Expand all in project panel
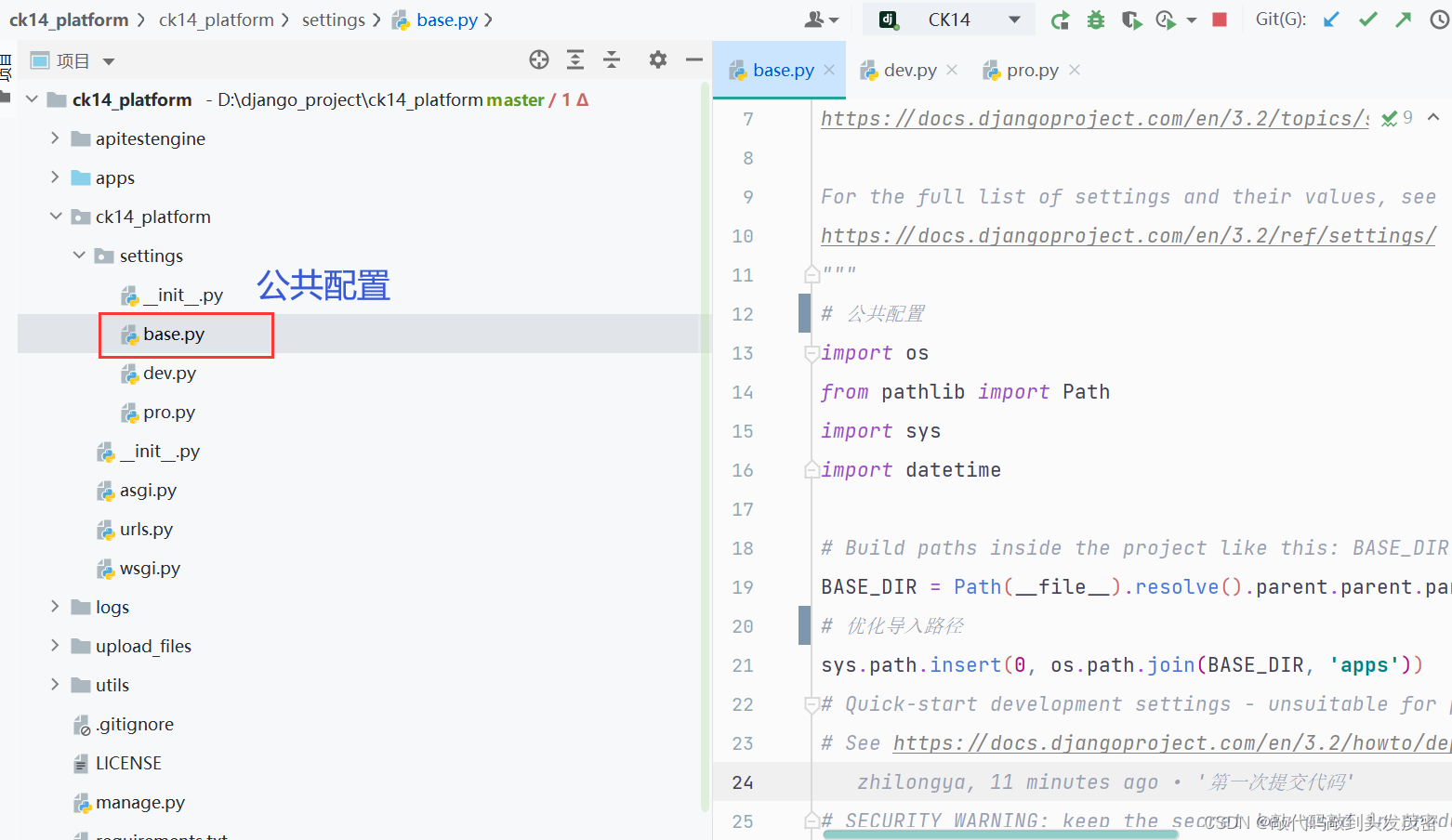The image size is (1452, 840). [575, 60]
